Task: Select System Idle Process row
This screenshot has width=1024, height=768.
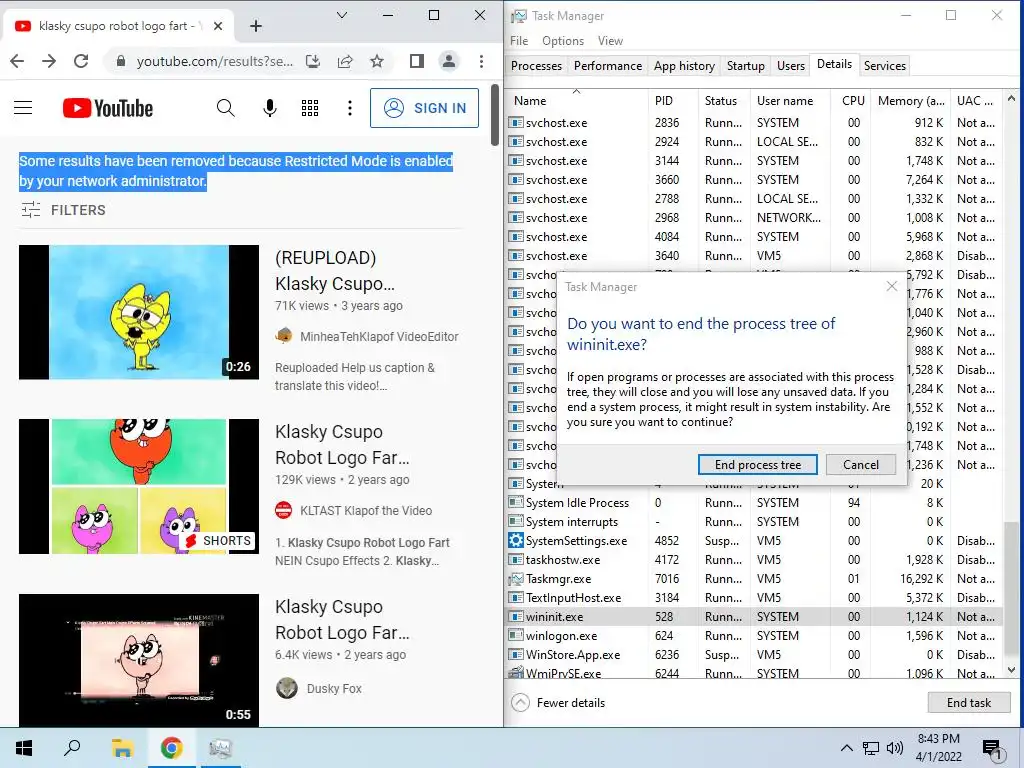Action: point(754,503)
